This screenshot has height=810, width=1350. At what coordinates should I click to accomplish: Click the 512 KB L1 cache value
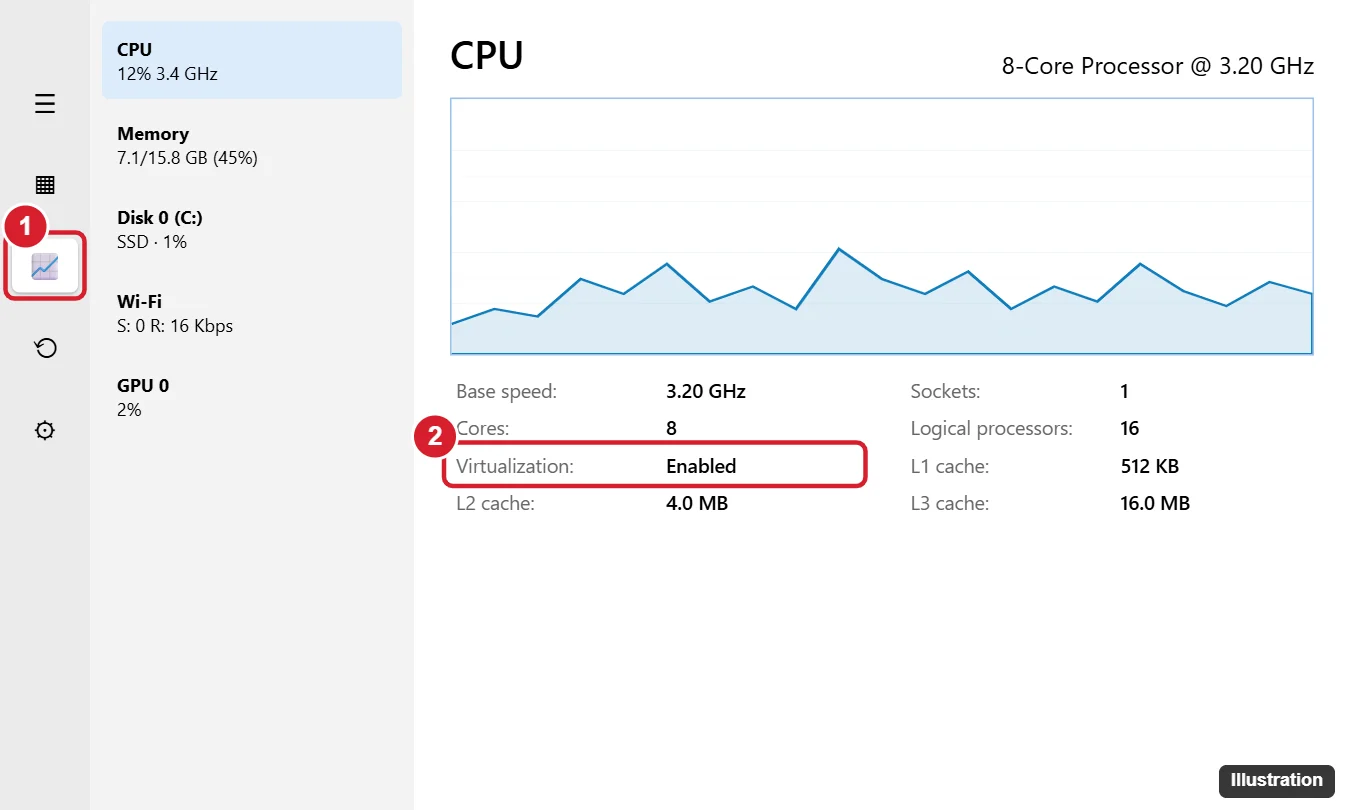(x=1150, y=466)
